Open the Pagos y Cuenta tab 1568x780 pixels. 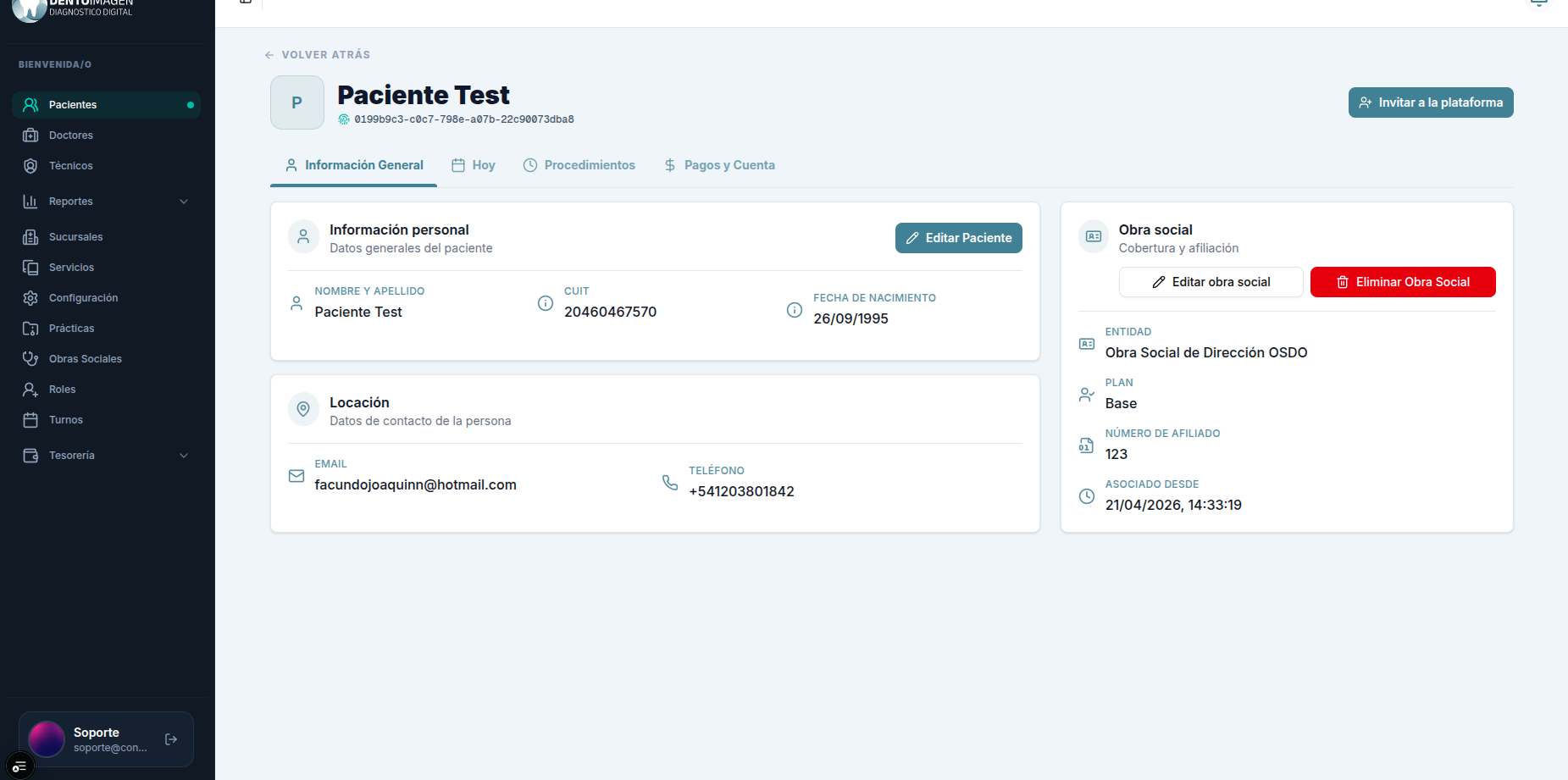719,165
